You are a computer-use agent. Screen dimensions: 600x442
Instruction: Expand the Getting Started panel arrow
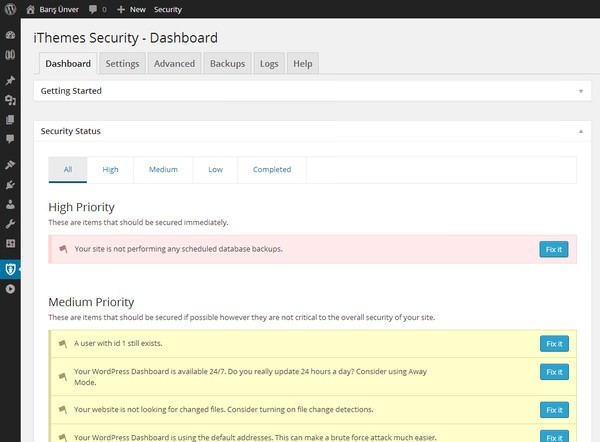581,91
